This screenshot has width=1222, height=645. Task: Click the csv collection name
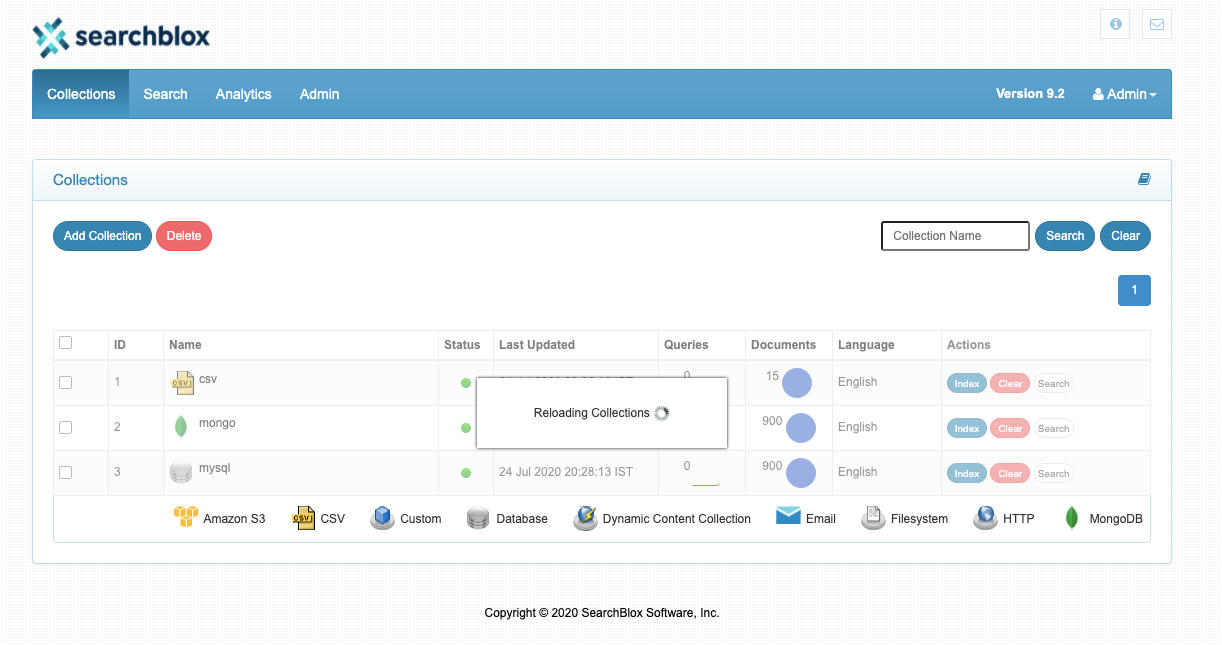[x=208, y=379]
